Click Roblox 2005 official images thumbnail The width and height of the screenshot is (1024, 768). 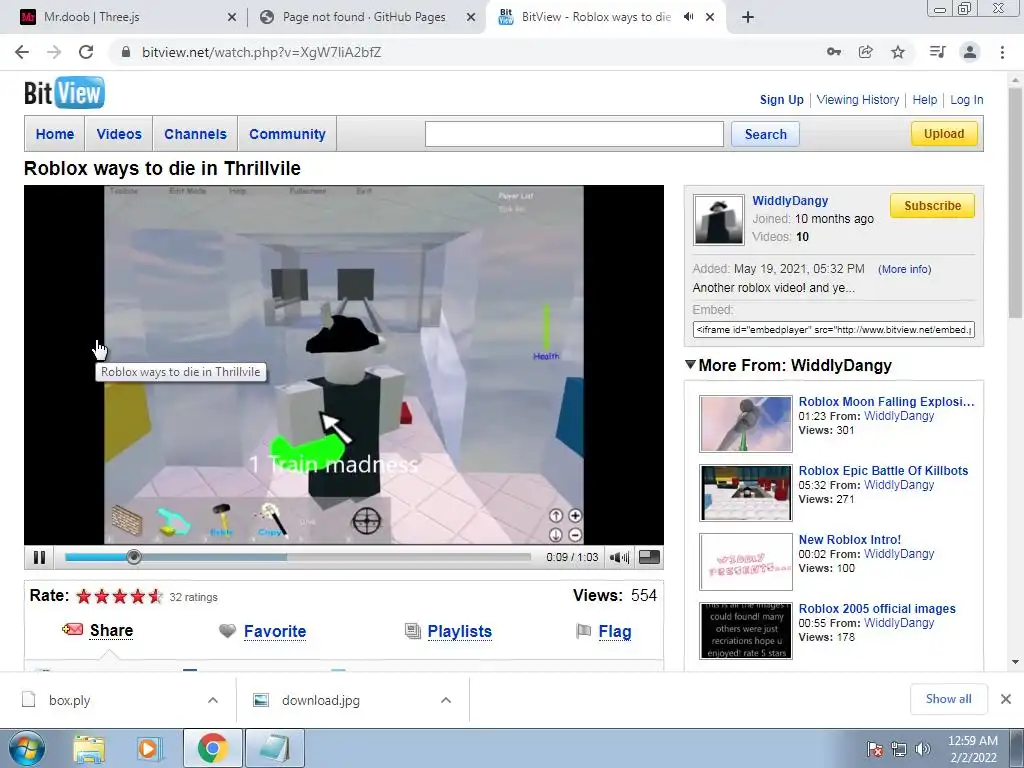pyautogui.click(x=746, y=631)
